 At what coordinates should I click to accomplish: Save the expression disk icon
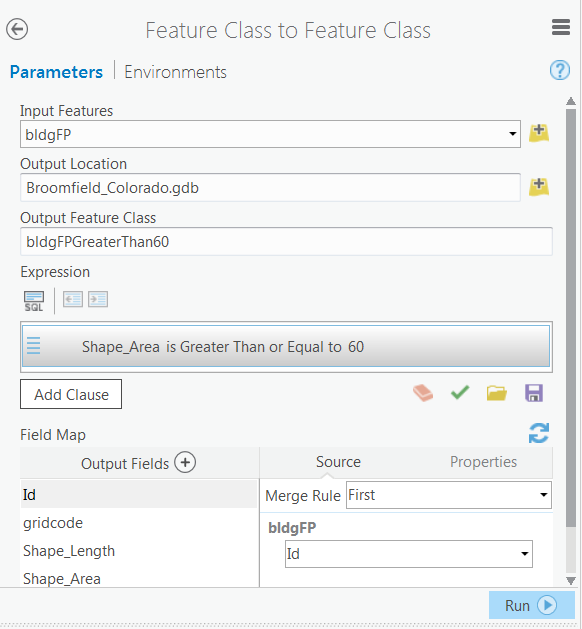point(534,393)
